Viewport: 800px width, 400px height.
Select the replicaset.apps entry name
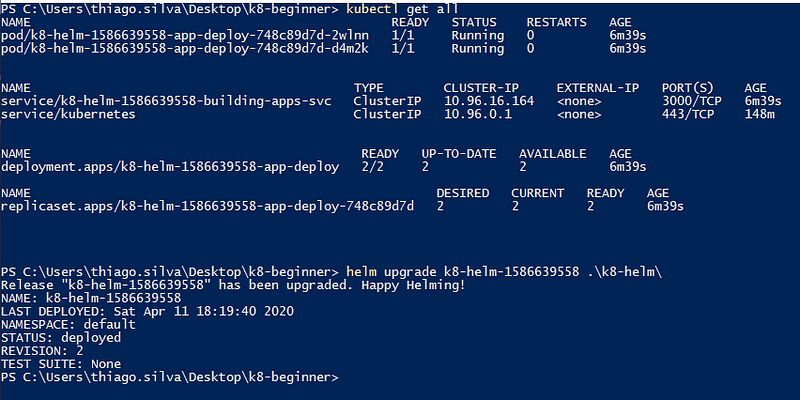207,206
